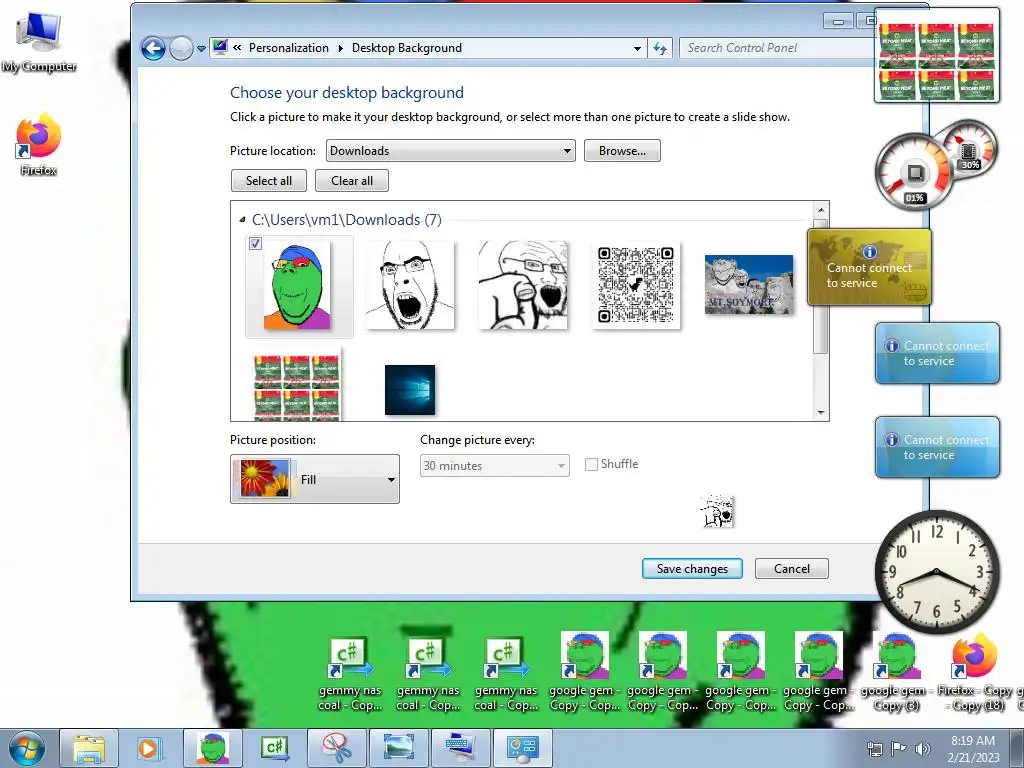Minimize the Desktop Background window

pyautogui.click(x=838, y=21)
